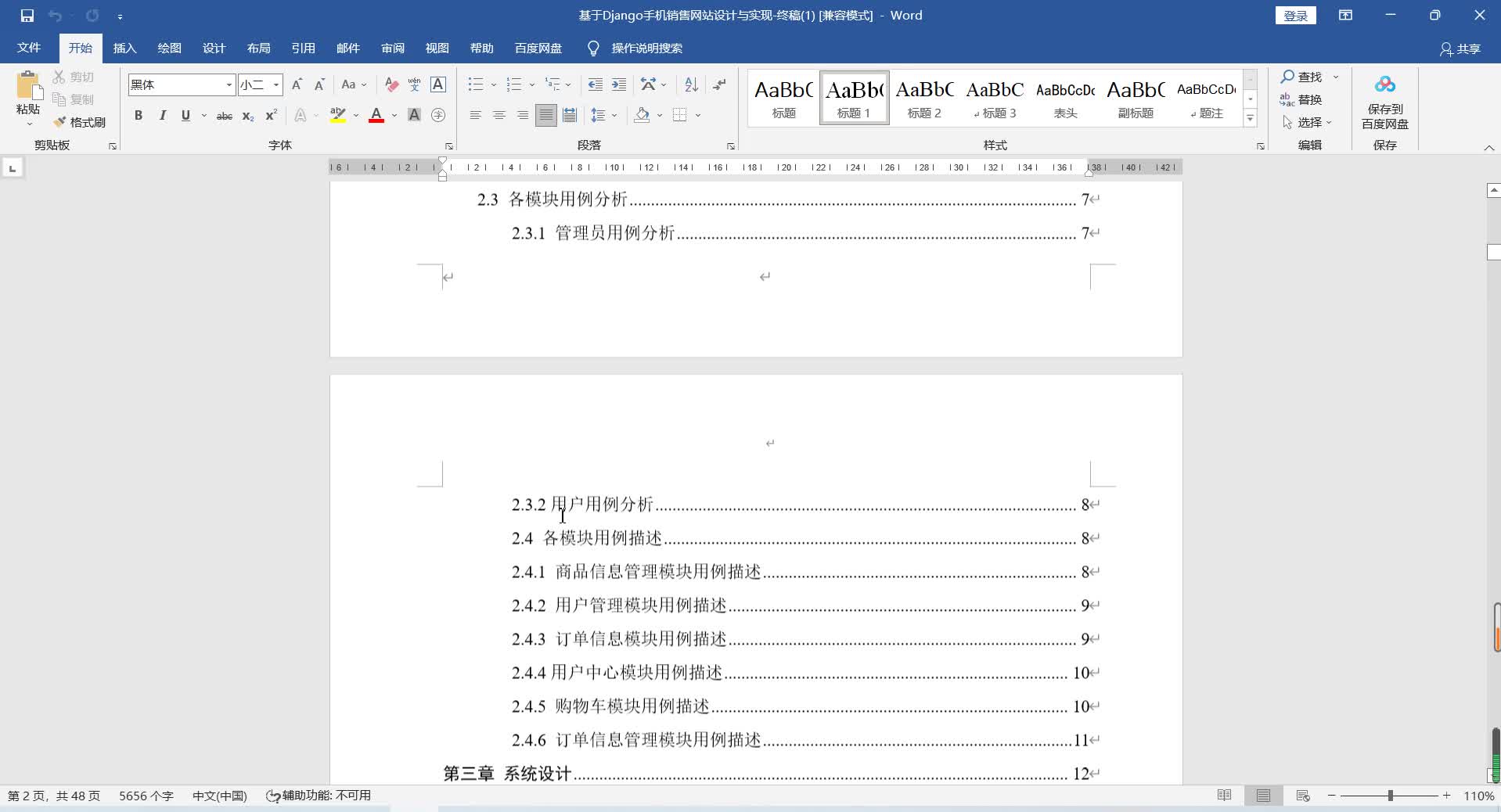This screenshot has height=812, width=1501.
Task: Show paragraph marks with the editing marks icon
Action: [718, 84]
